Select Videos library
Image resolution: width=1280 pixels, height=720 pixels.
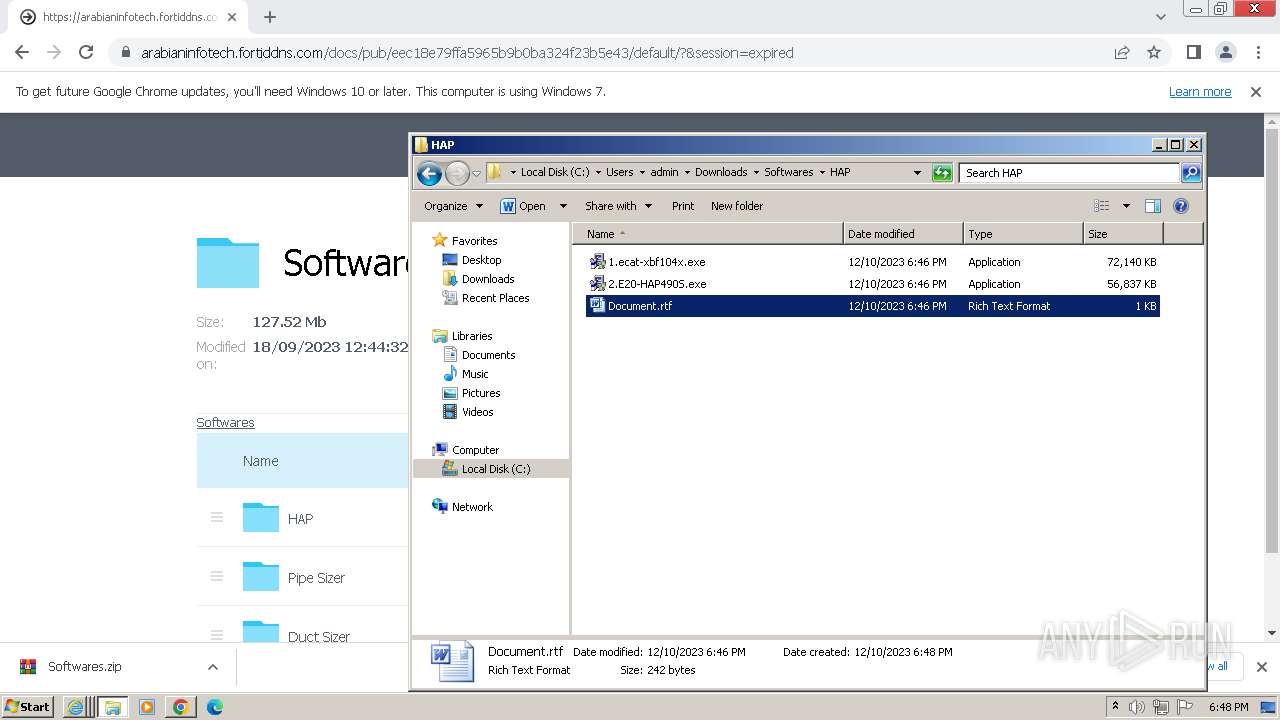click(477, 412)
